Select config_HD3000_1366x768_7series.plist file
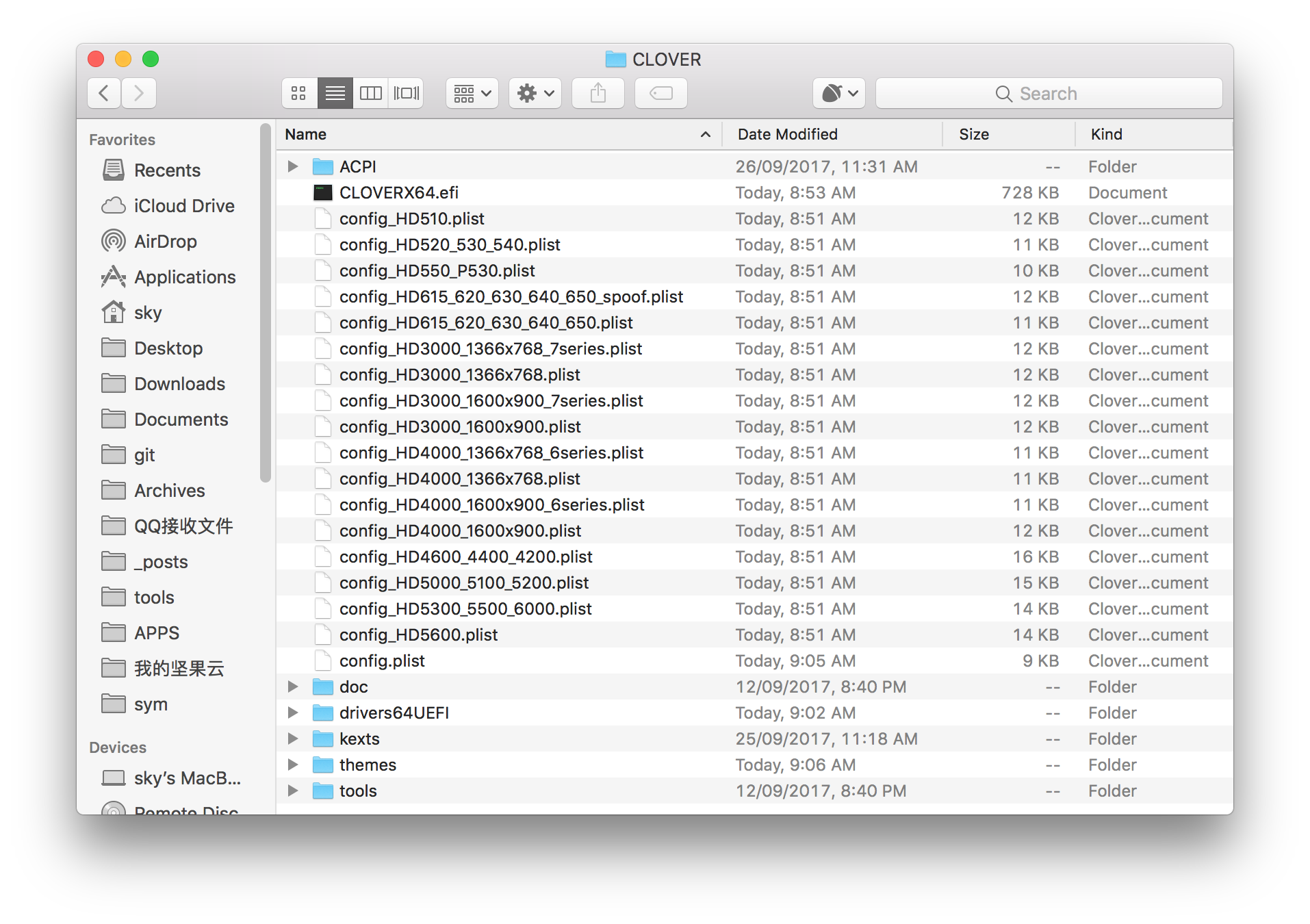 pyautogui.click(x=754, y=348)
